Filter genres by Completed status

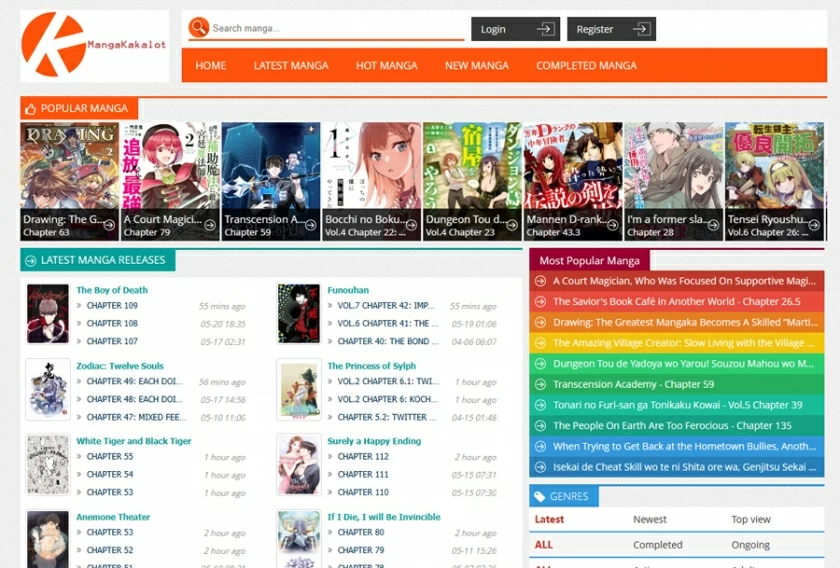pyautogui.click(x=658, y=545)
